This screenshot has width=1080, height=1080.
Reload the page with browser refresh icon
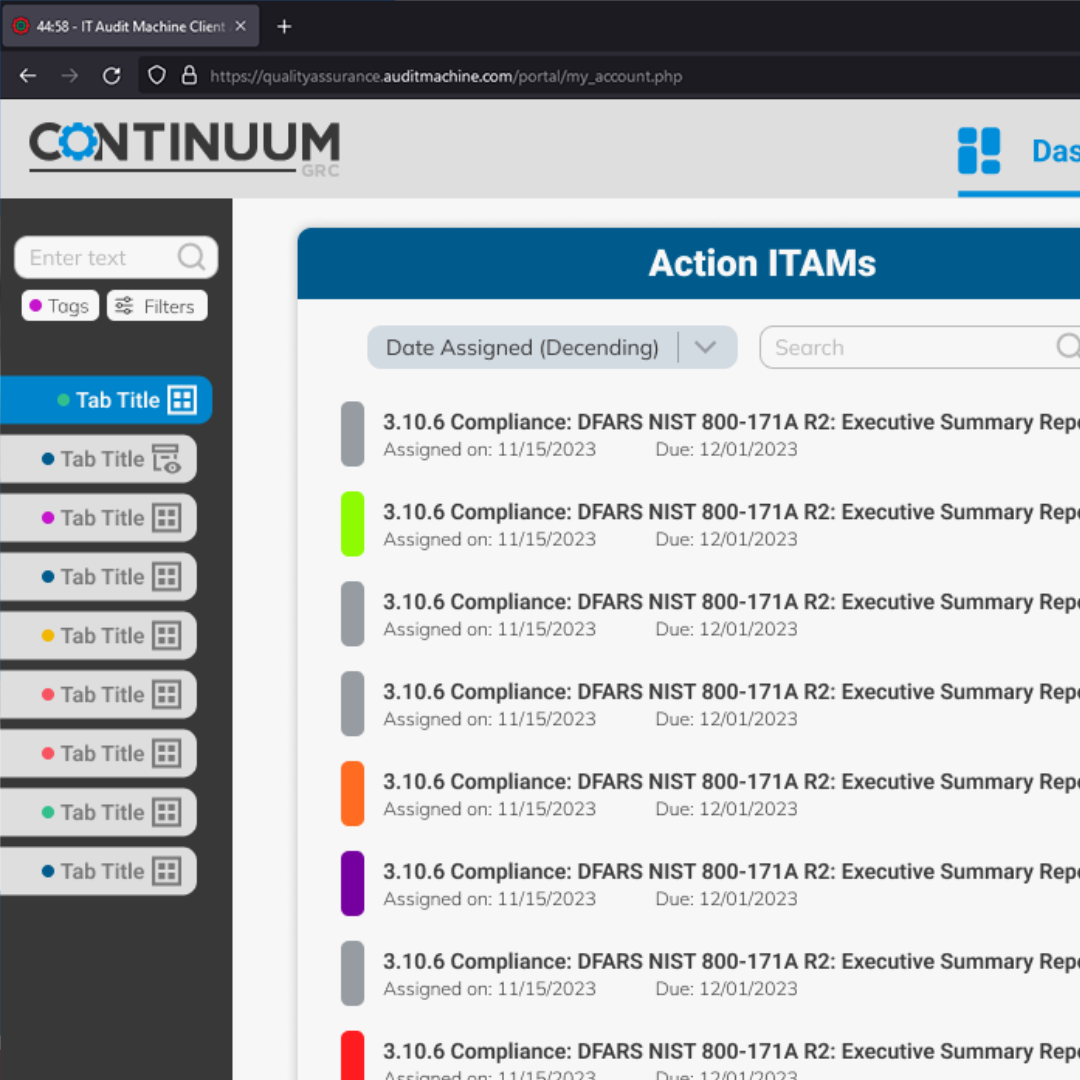(x=112, y=76)
